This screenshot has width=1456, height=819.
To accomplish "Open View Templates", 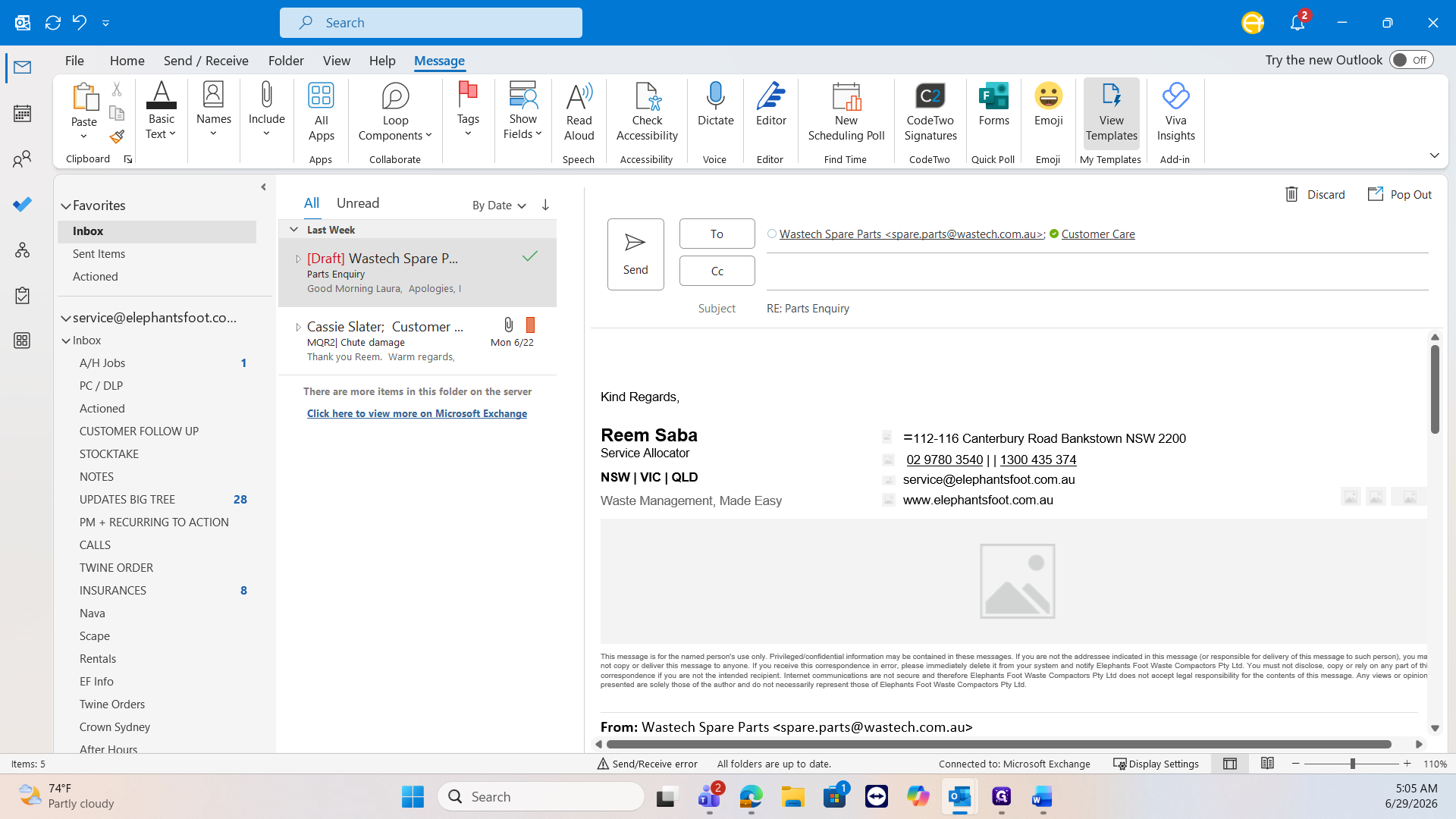I will click(1112, 112).
